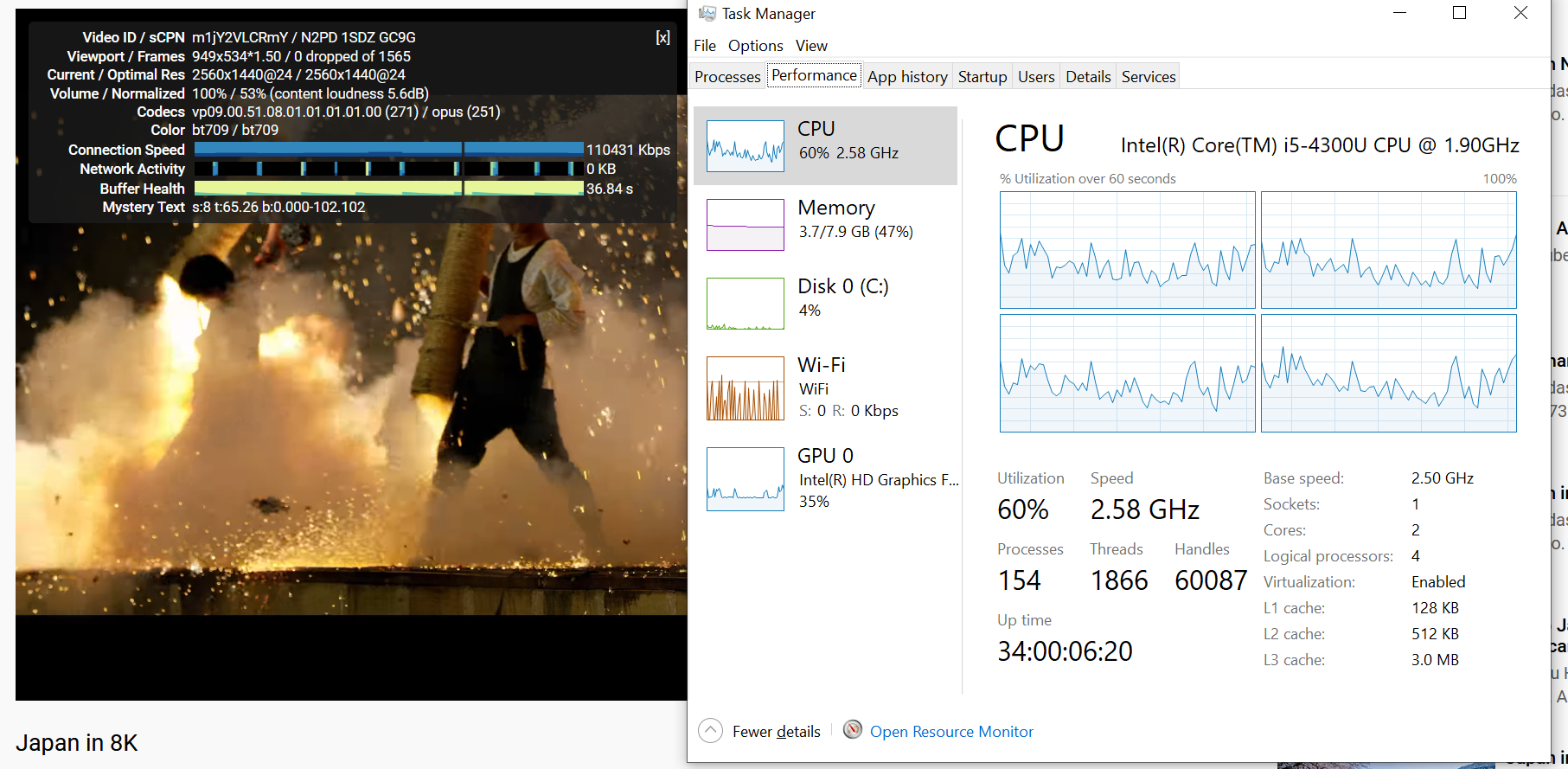Open the Details tab

click(x=1088, y=77)
